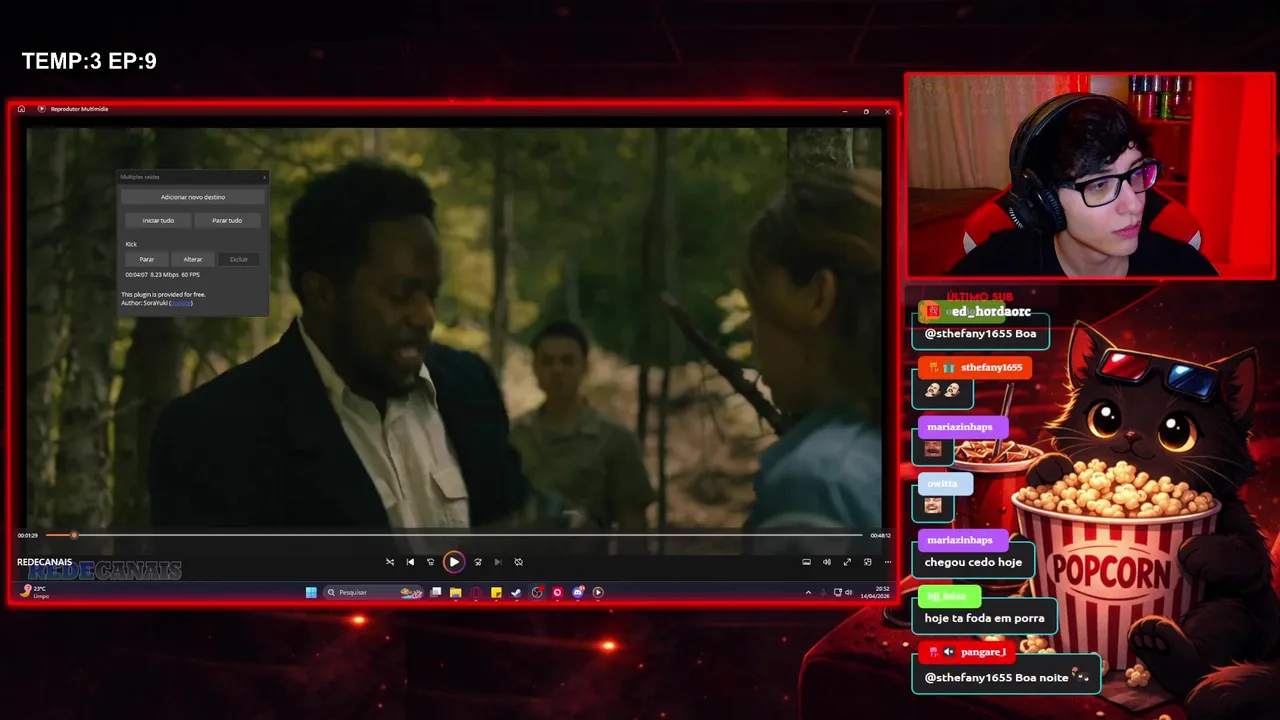1280x720 pixels.
Task: Seek using the video progress bar
Action: [x=454, y=535]
